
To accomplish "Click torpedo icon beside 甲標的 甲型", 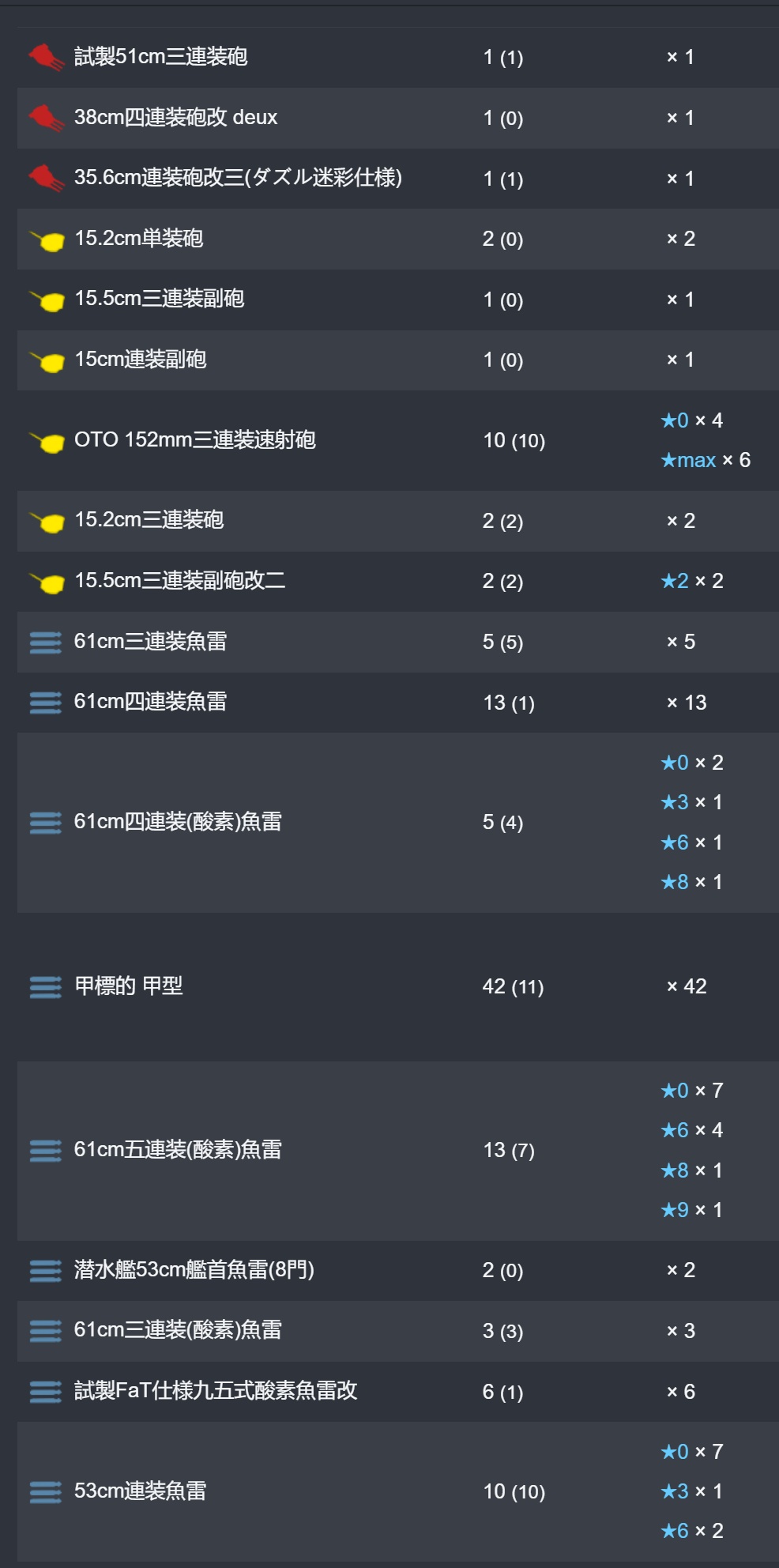I will 46,986.
